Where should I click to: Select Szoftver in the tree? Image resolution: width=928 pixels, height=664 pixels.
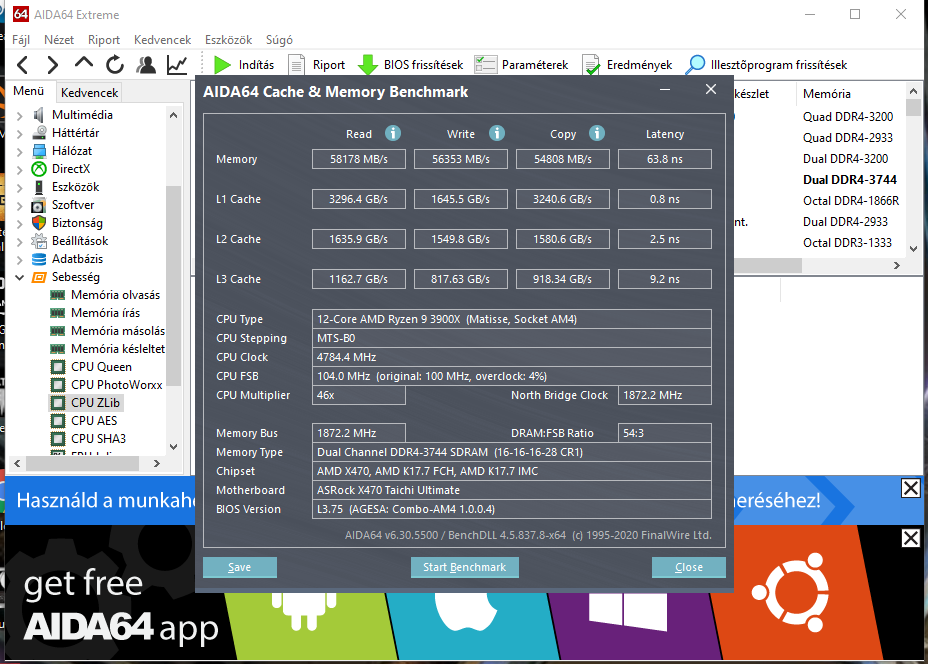pos(73,205)
